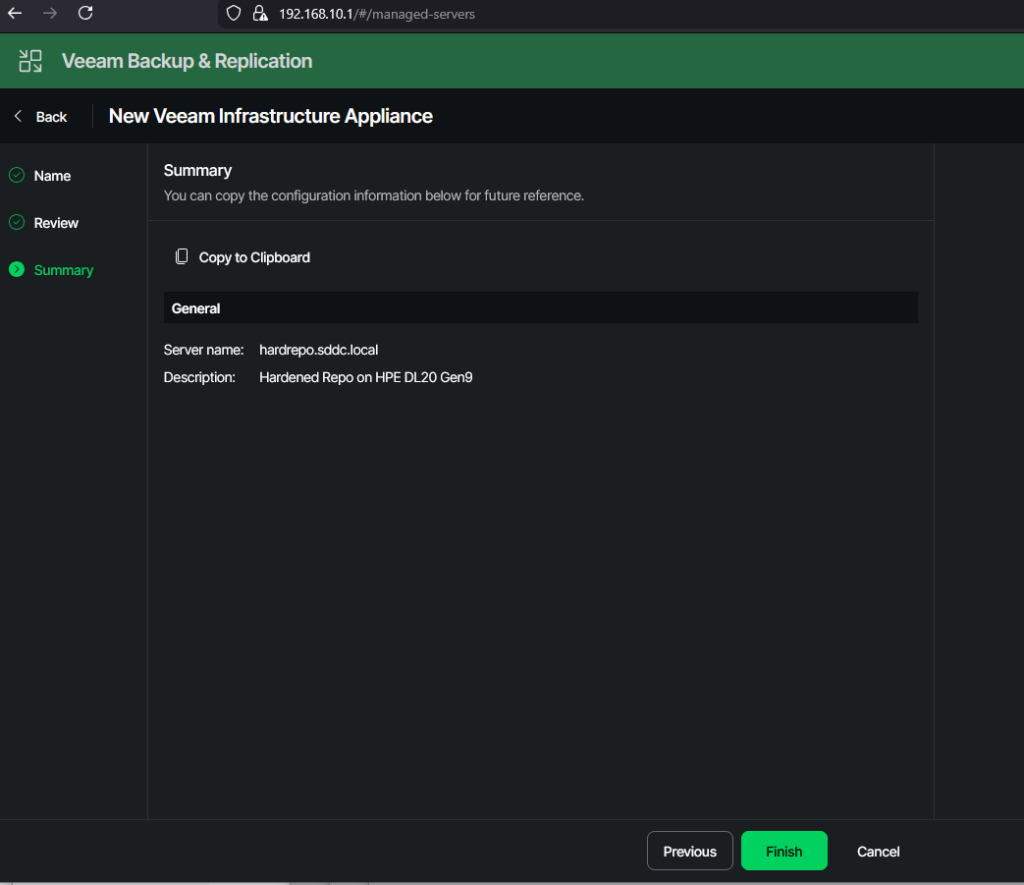The image size is (1024, 885).
Task: Cancel the new appliance wizard
Action: pos(878,851)
